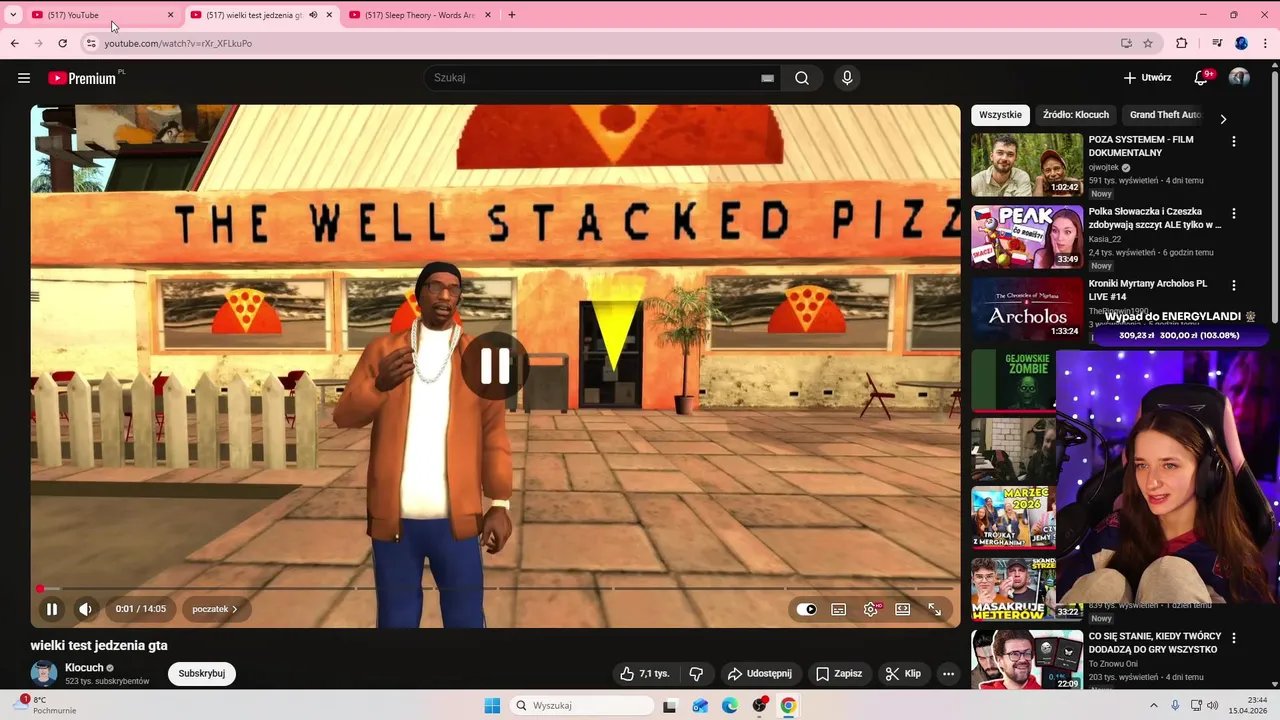Go back in browser
1280x720 pixels.
point(14,43)
